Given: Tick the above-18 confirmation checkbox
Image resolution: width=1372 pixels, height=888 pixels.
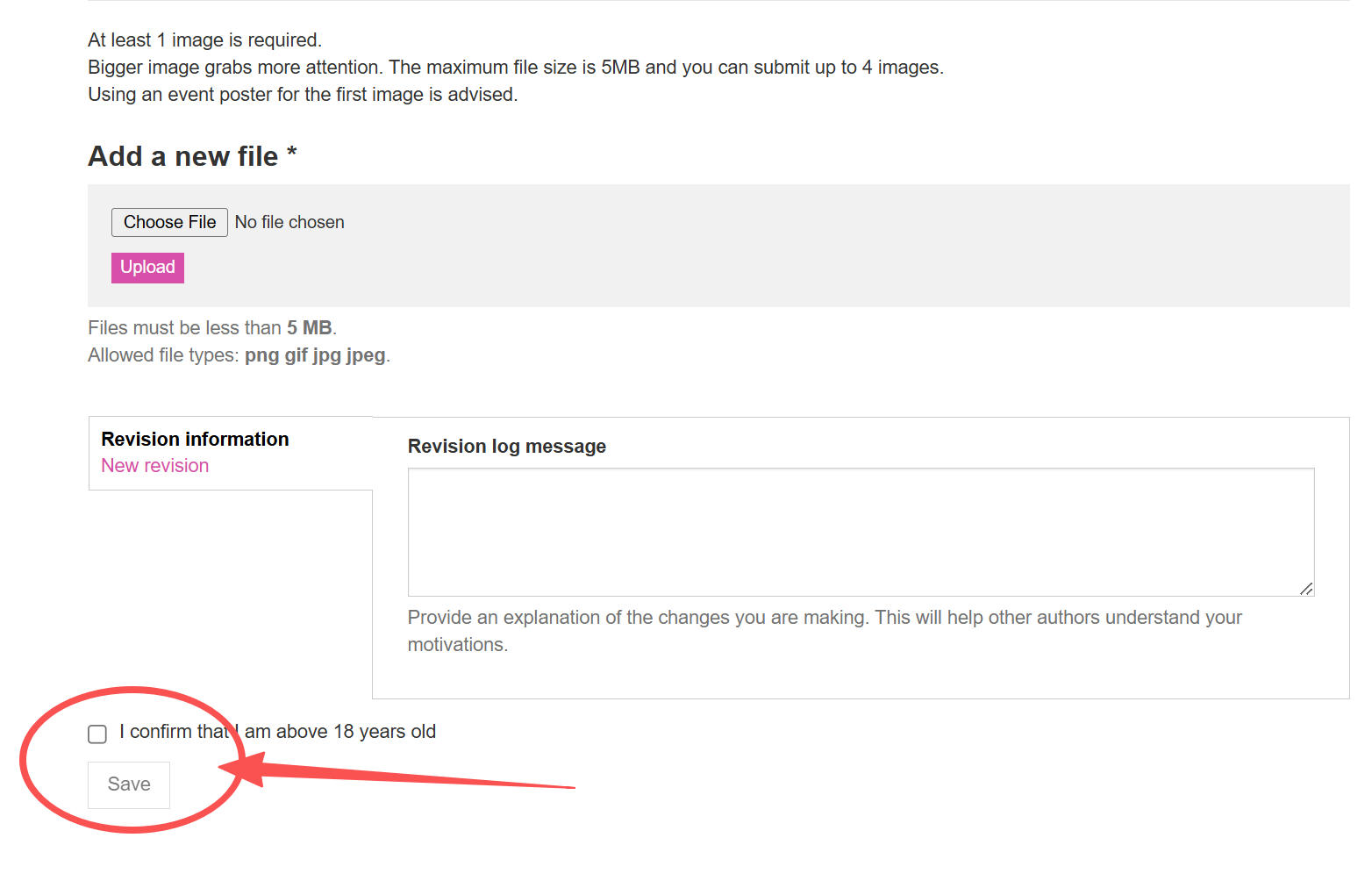Looking at the screenshot, I should pos(97,734).
